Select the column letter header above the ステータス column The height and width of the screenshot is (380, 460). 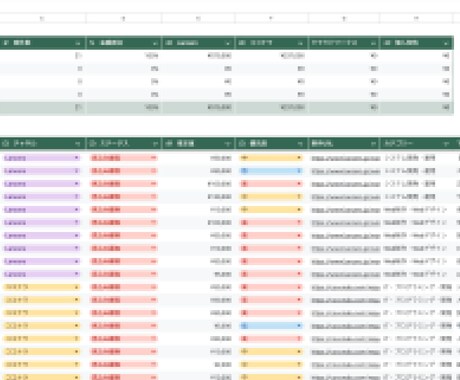pyautogui.click(x=124, y=19)
